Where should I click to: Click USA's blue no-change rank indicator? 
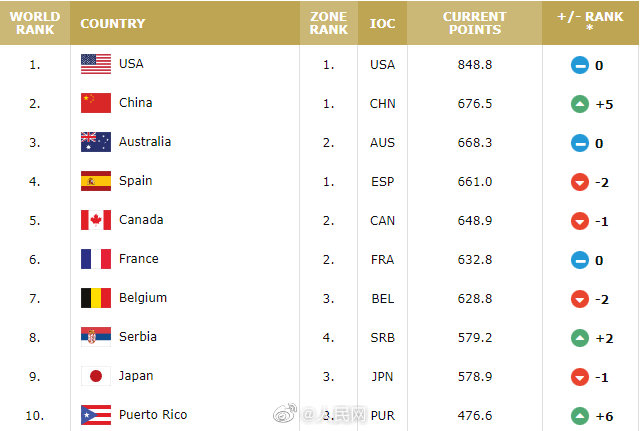tap(579, 65)
